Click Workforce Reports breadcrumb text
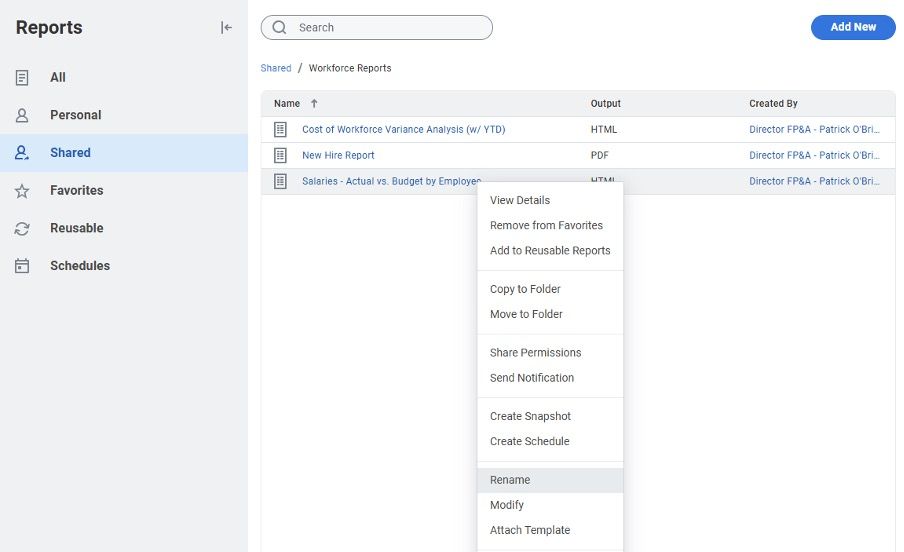The width and height of the screenshot is (904, 552). click(350, 68)
